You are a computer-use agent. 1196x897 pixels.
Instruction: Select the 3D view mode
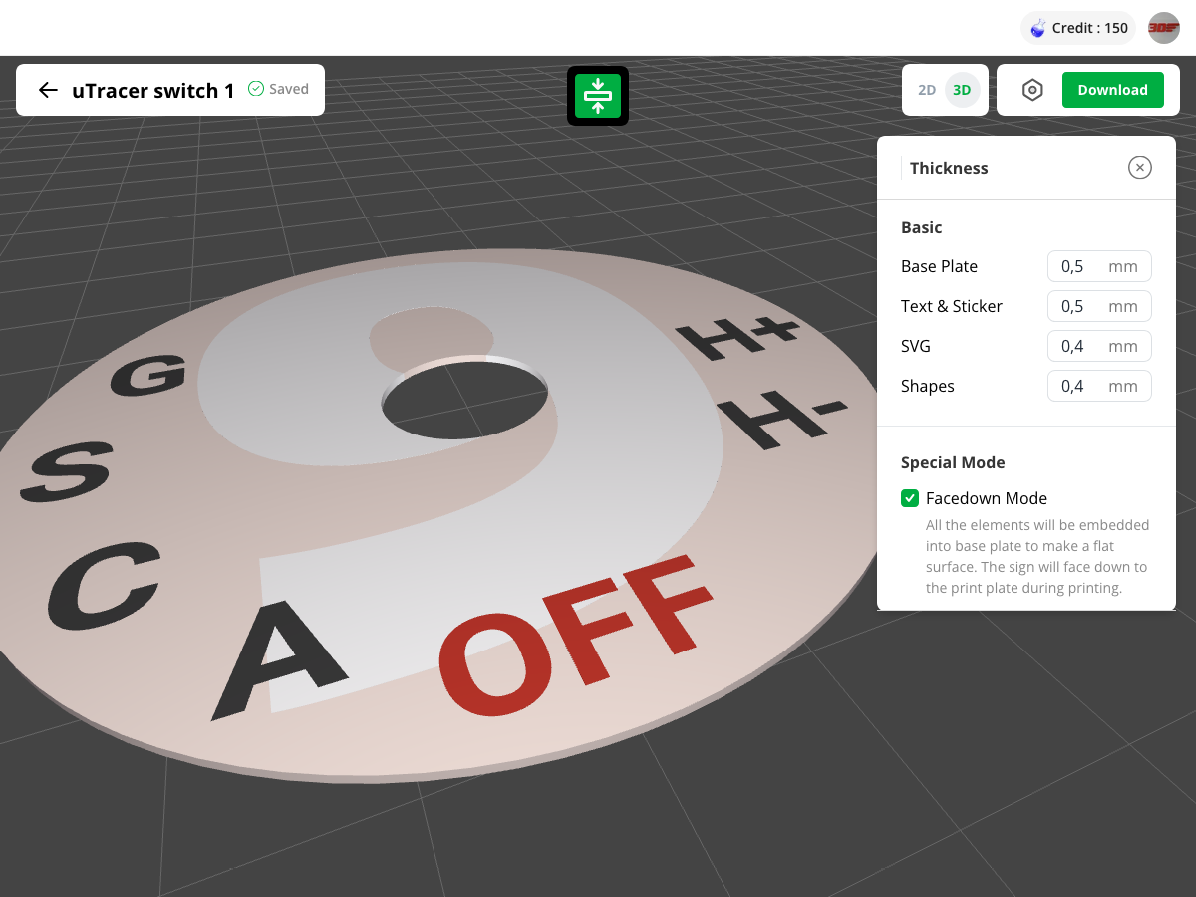click(x=962, y=90)
